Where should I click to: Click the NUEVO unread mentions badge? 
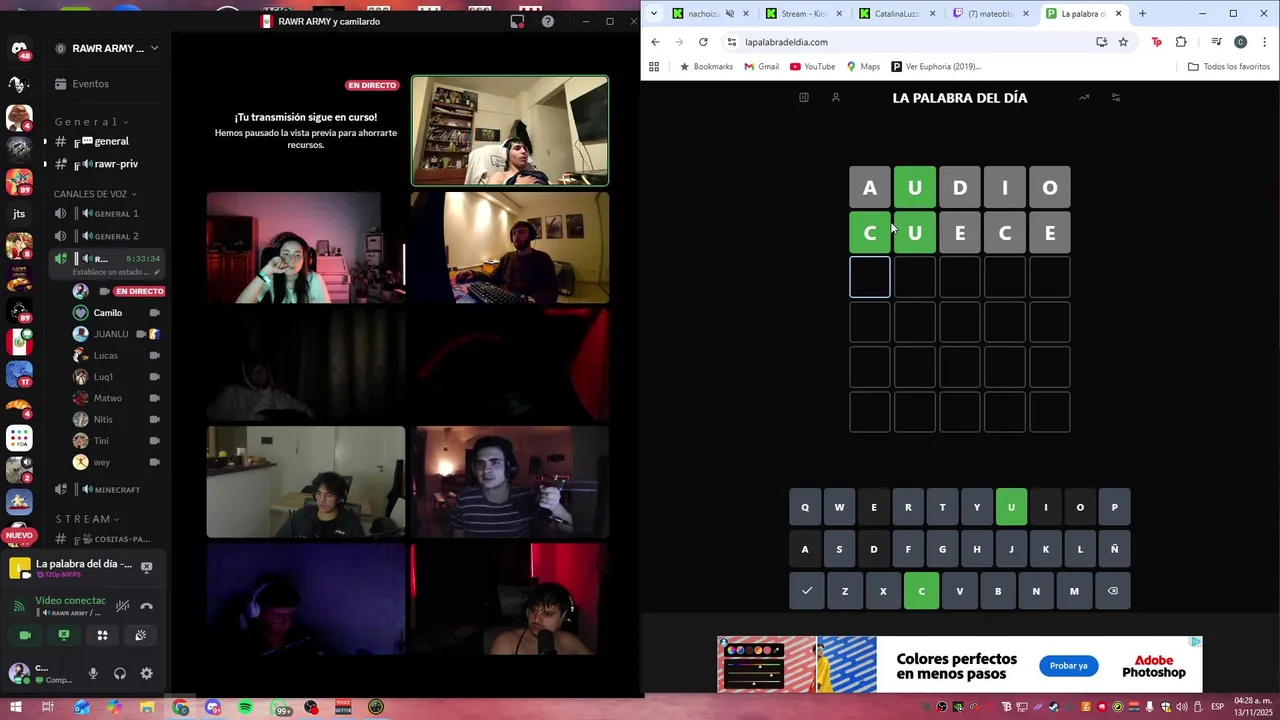pos(19,536)
